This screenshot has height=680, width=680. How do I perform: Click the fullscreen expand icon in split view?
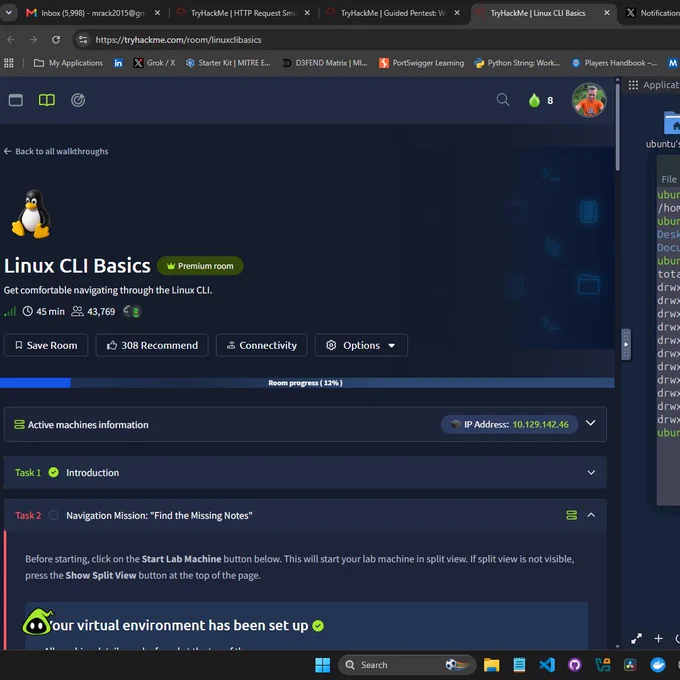coord(636,638)
